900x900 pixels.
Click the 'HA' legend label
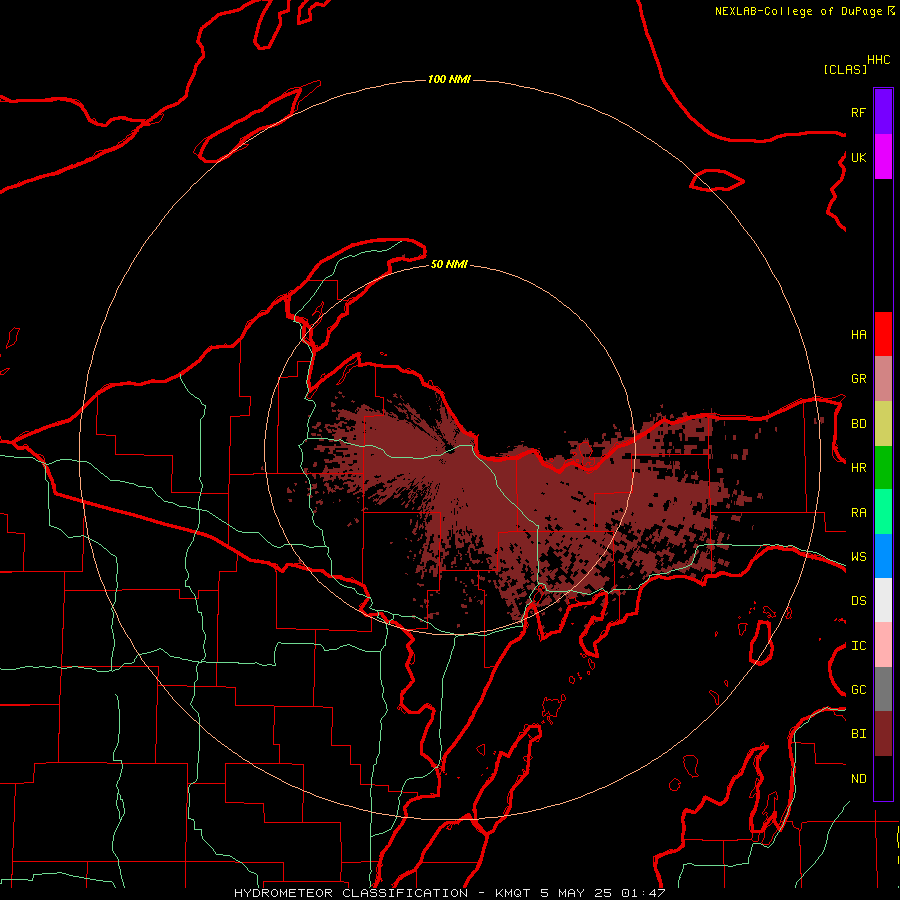859,334
